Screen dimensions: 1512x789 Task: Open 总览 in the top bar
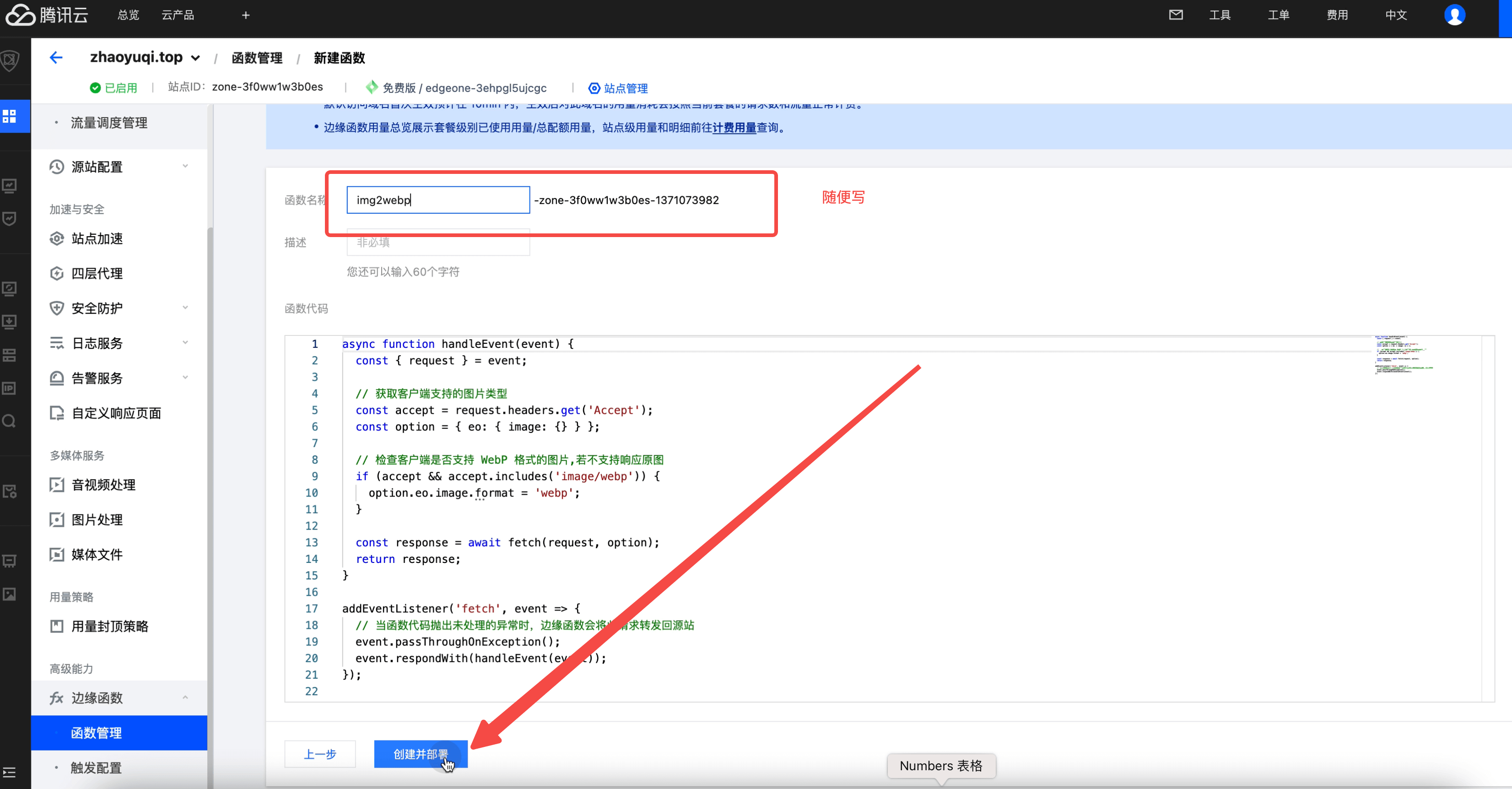[x=128, y=15]
